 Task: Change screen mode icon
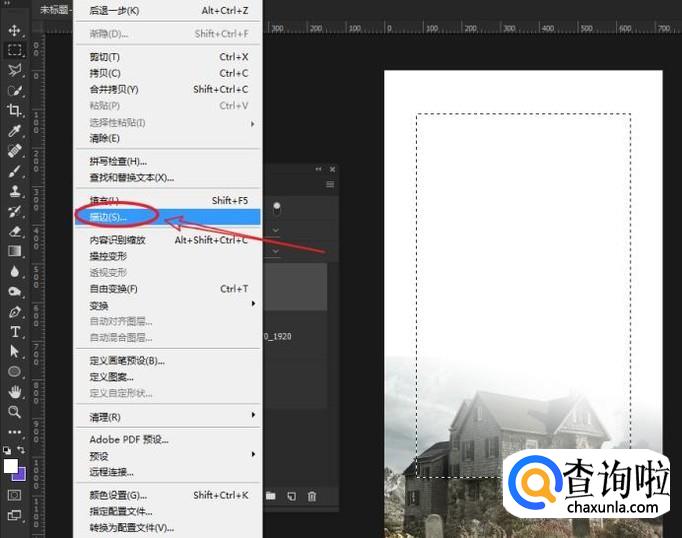pos(14,515)
